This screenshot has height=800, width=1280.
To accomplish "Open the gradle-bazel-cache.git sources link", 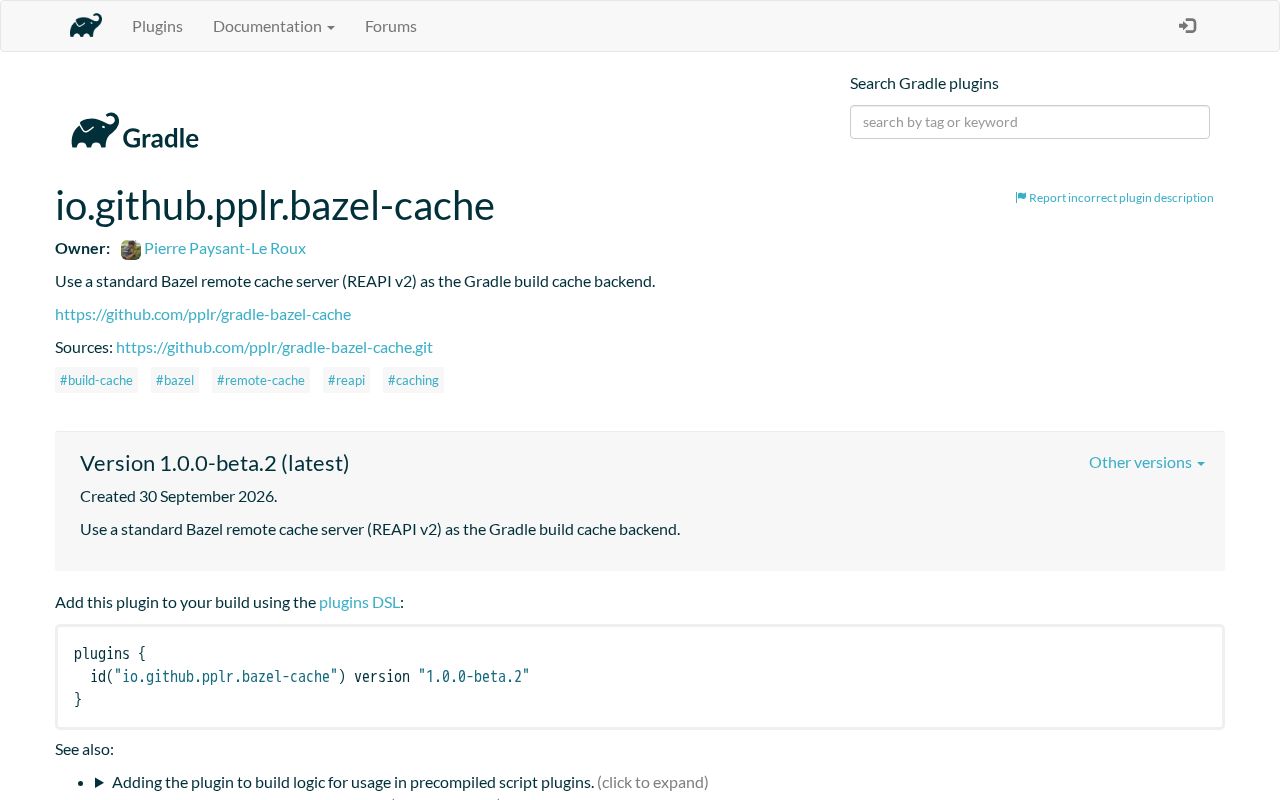I will coord(274,347).
